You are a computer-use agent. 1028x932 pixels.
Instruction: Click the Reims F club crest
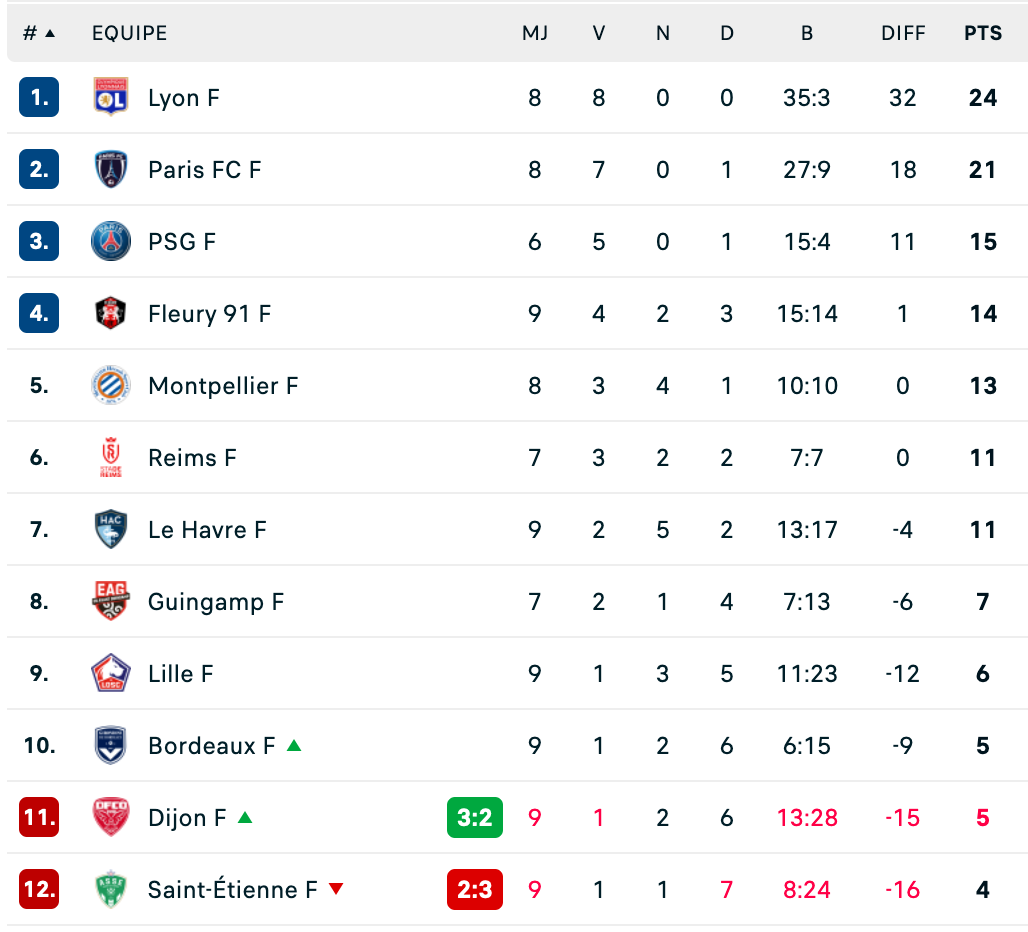(x=111, y=457)
